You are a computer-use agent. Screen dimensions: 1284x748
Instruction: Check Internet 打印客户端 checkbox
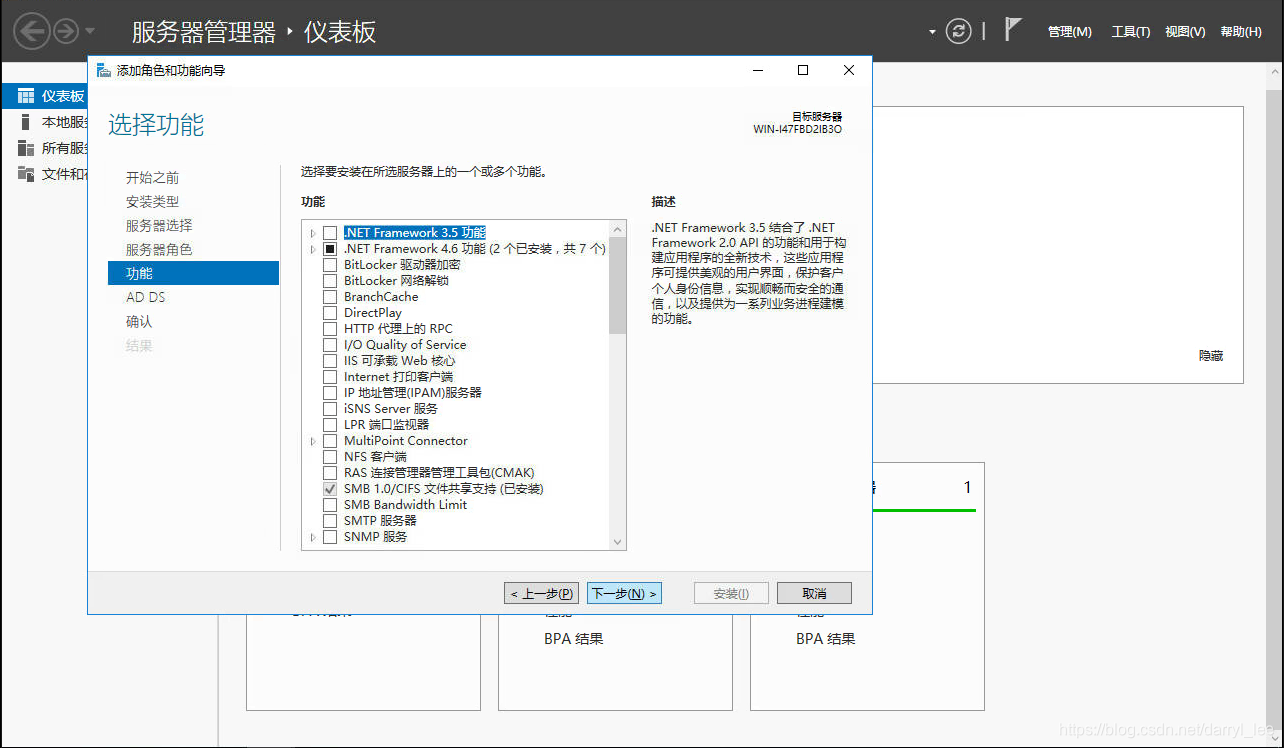click(x=330, y=377)
